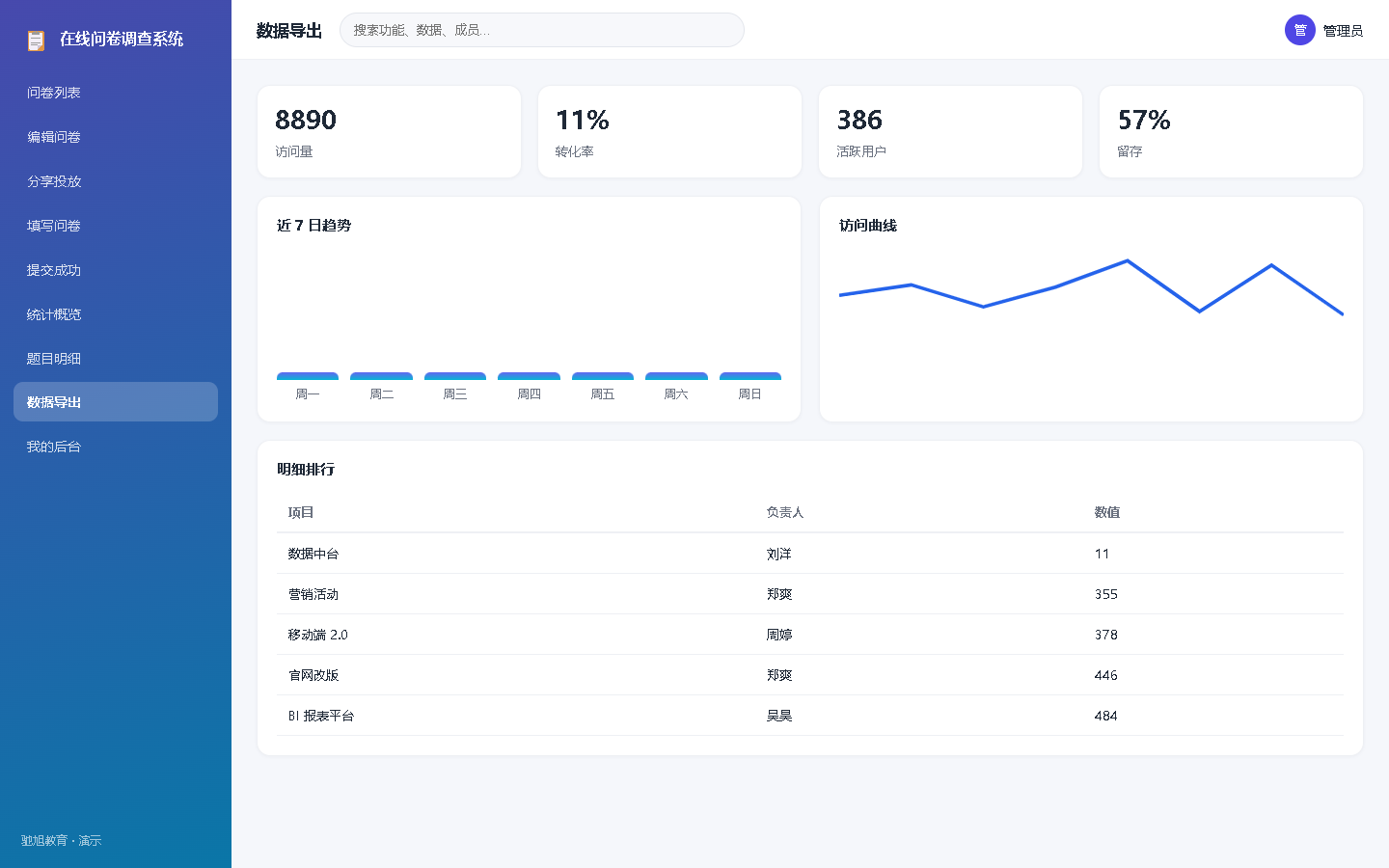Navigate to 统计概览

click(116, 314)
